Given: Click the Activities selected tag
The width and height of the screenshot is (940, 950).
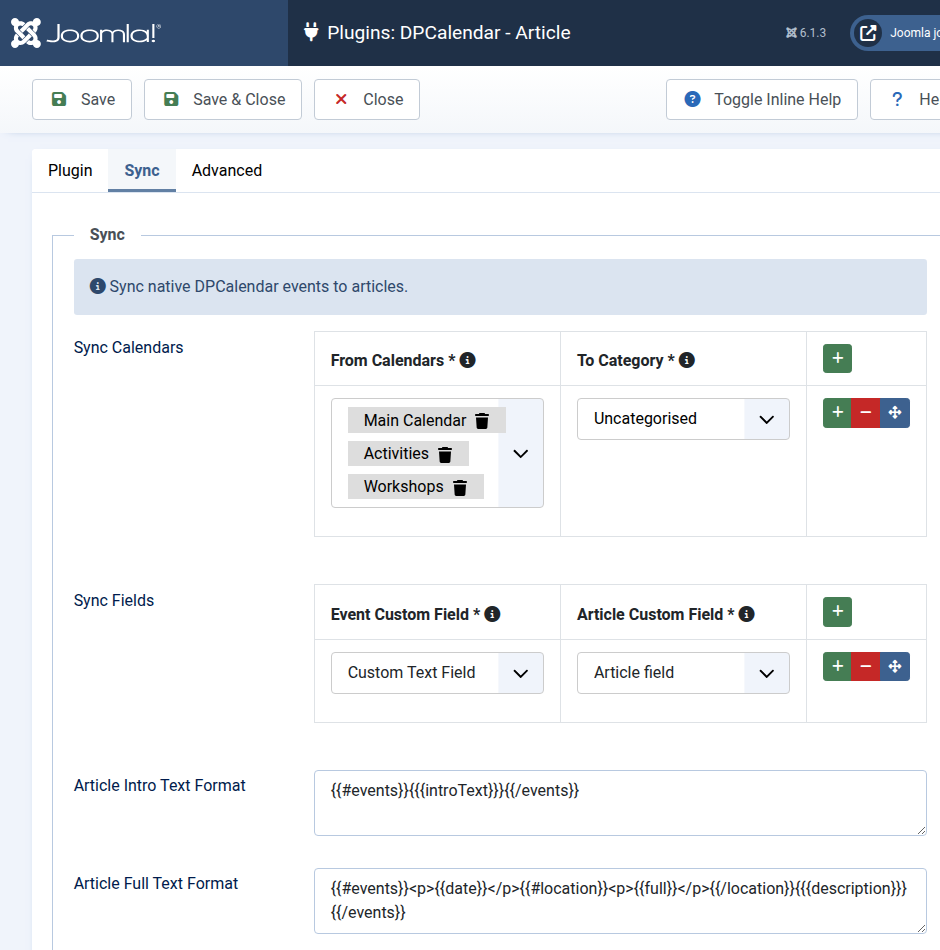Looking at the screenshot, I should point(408,454).
